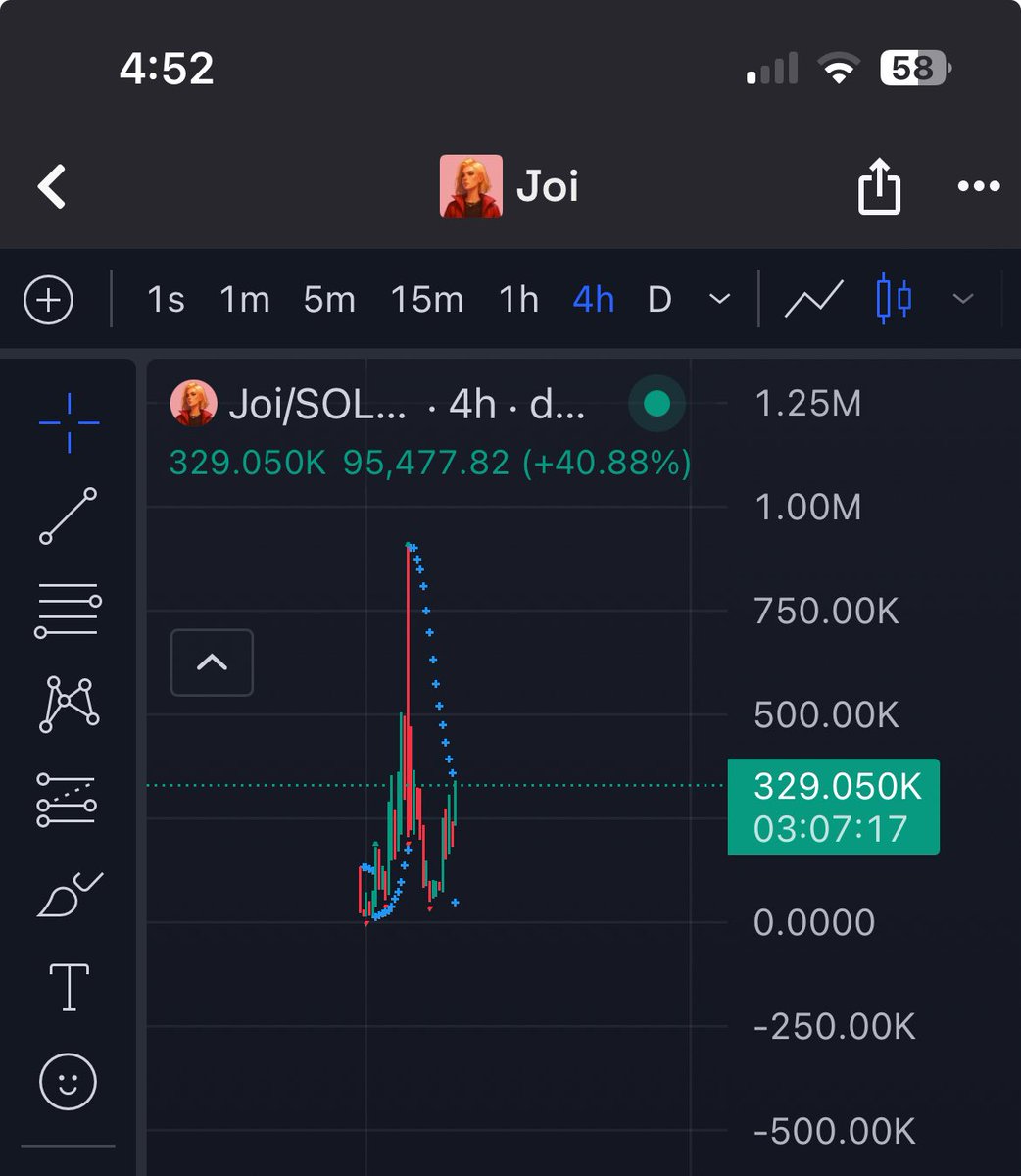Switch to the 5m timeframe
The image size is (1021, 1176).
point(329,299)
